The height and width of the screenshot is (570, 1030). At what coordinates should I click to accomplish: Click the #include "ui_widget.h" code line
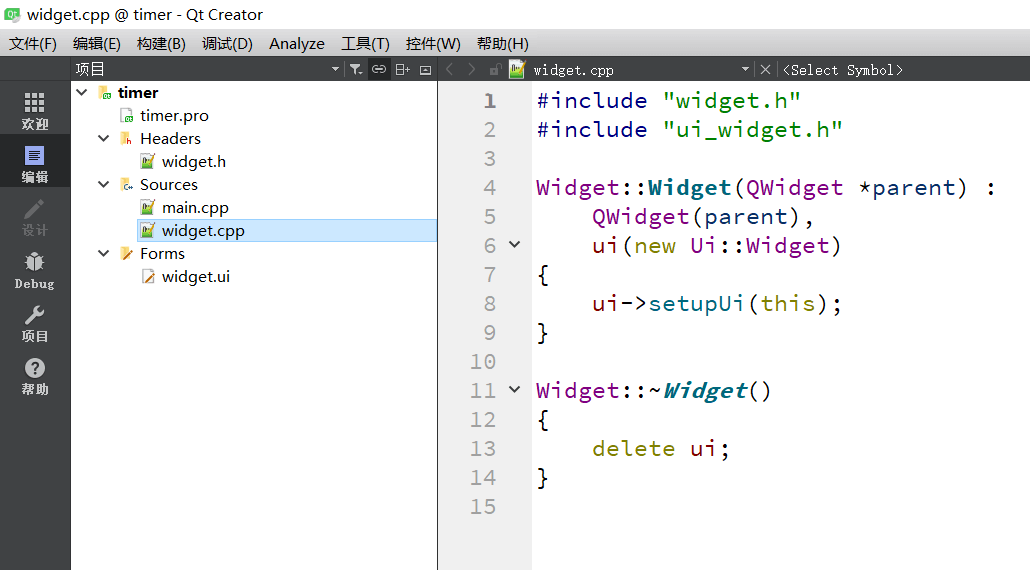pos(690,129)
